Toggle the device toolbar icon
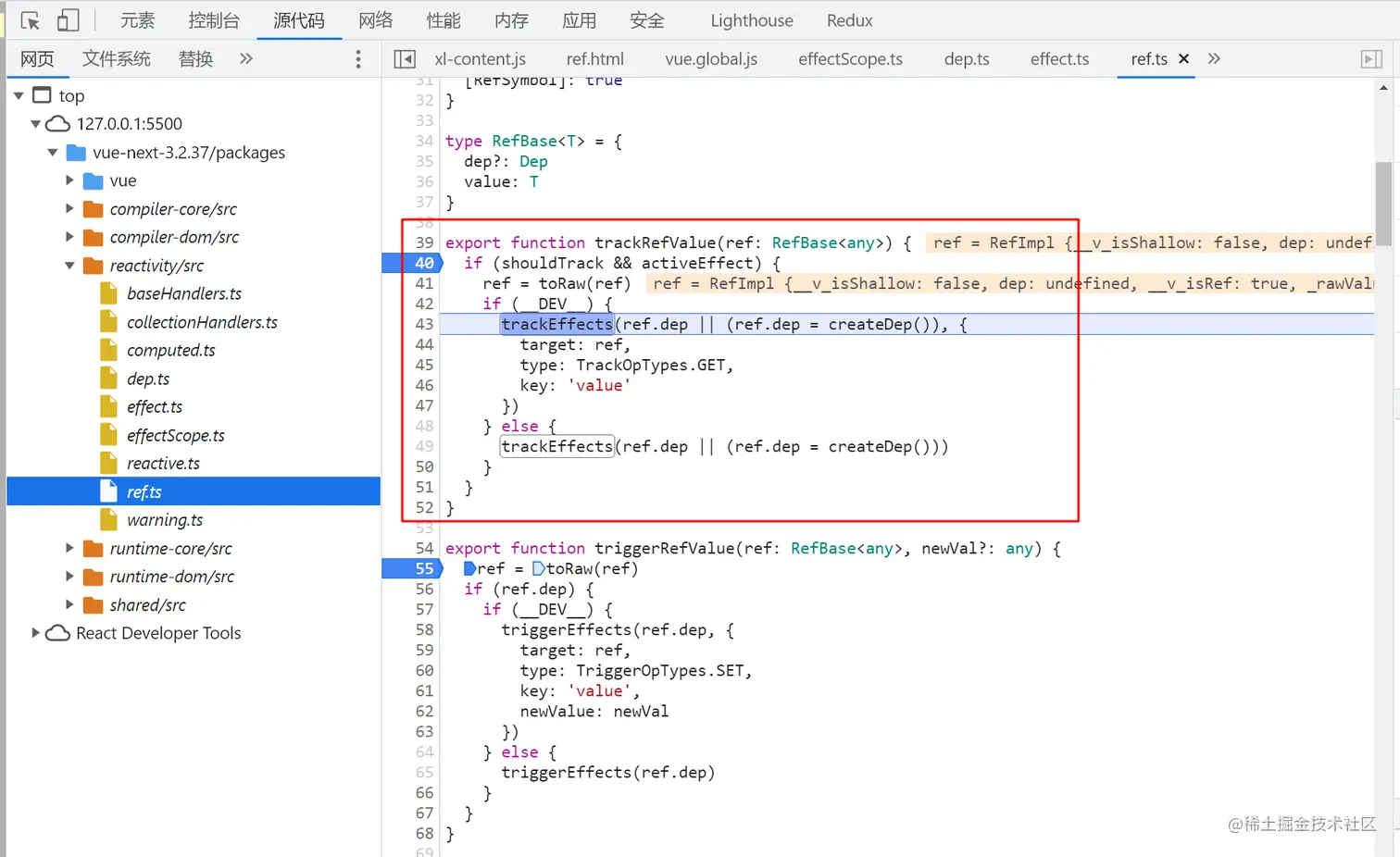This screenshot has width=1400, height=857. coord(69,20)
